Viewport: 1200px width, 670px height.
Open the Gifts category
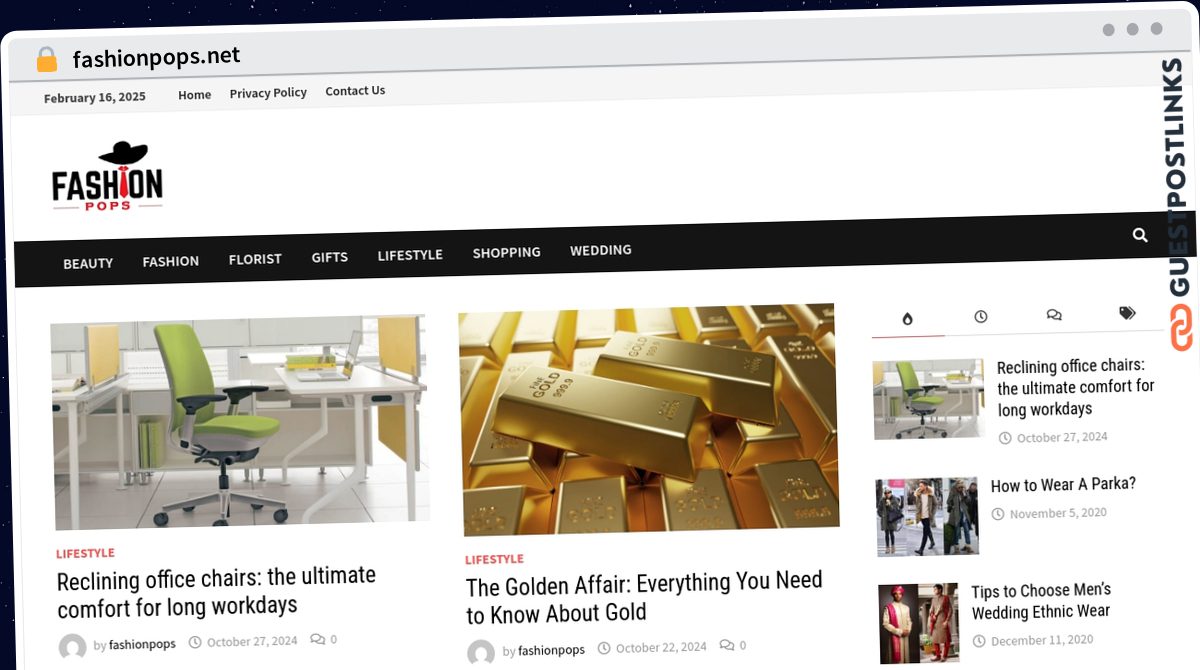tap(329, 257)
